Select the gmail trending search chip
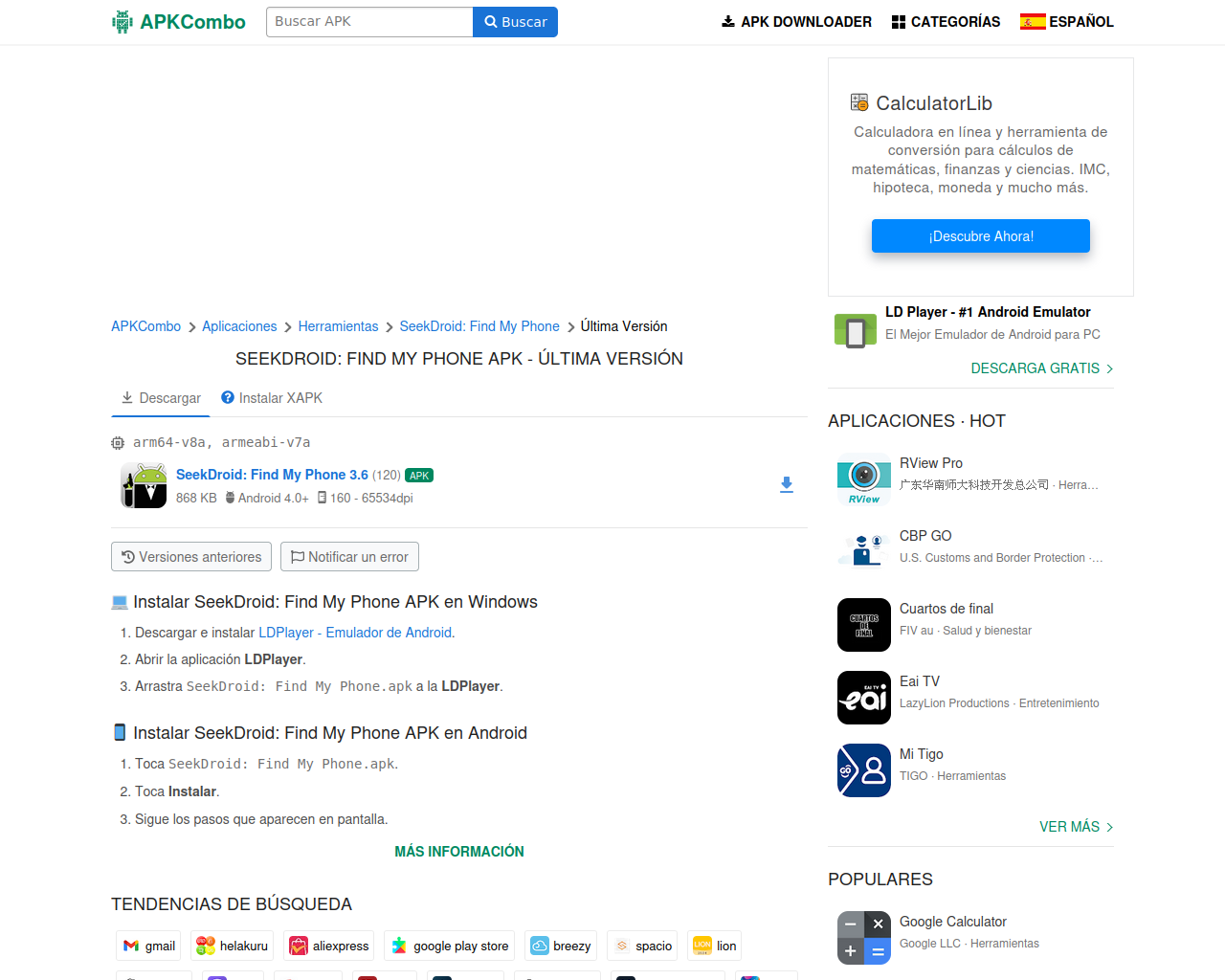This screenshot has width=1225, height=980. [148, 946]
